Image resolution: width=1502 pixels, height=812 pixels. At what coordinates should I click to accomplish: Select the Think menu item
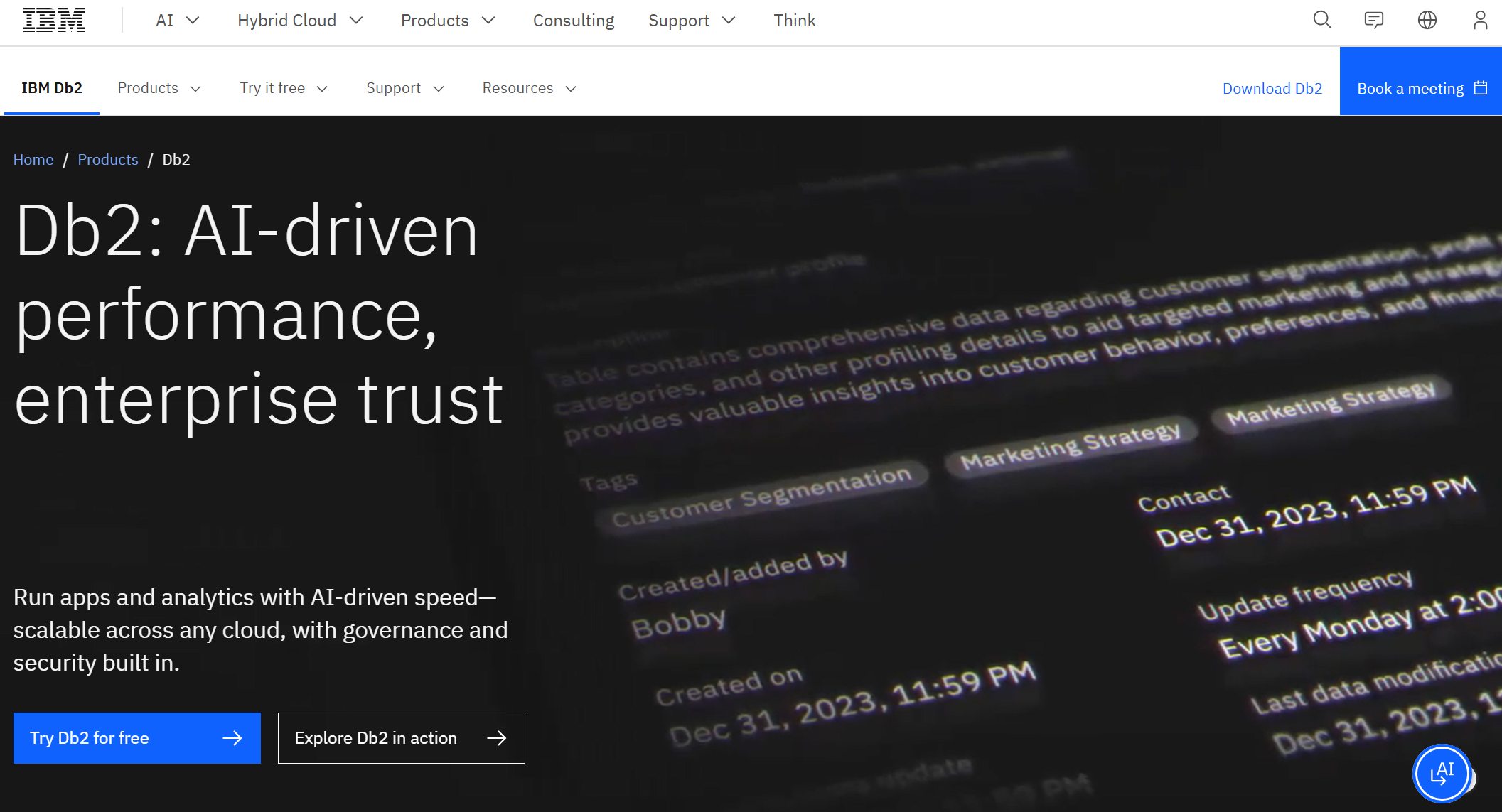pos(794,21)
